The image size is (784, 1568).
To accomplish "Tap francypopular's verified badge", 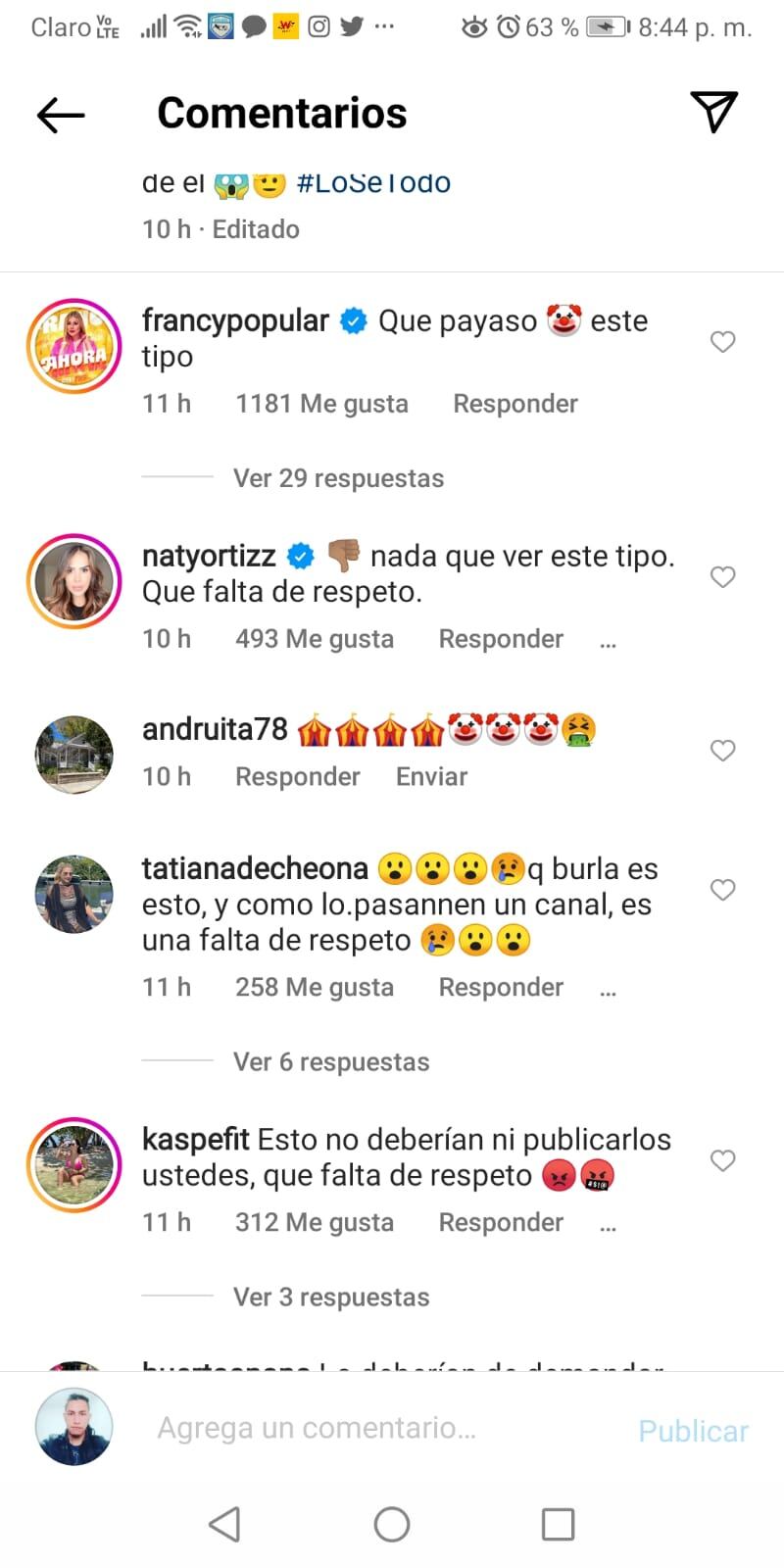I will pyautogui.click(x=353, y=319).
